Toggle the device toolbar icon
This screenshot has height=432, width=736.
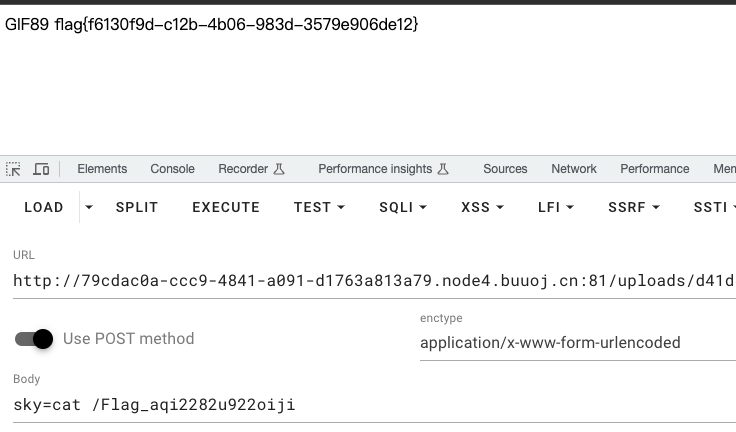click(41, 169)
